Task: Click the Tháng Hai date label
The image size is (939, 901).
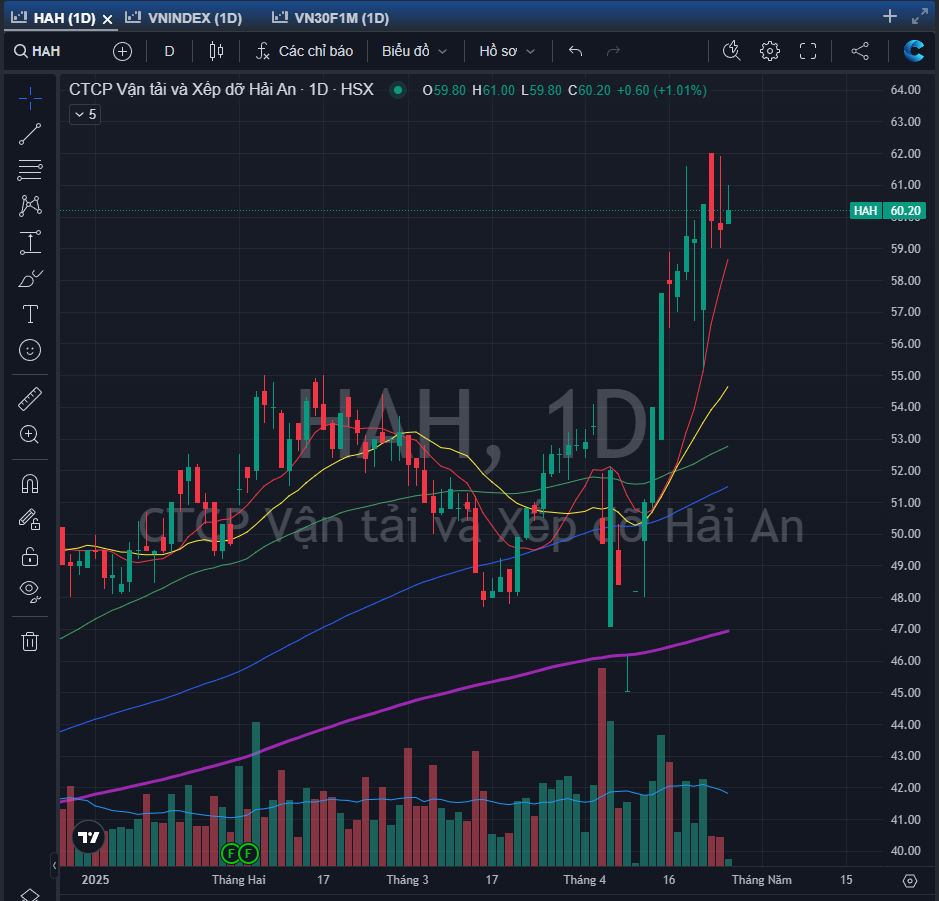Action: pos(238,880)
